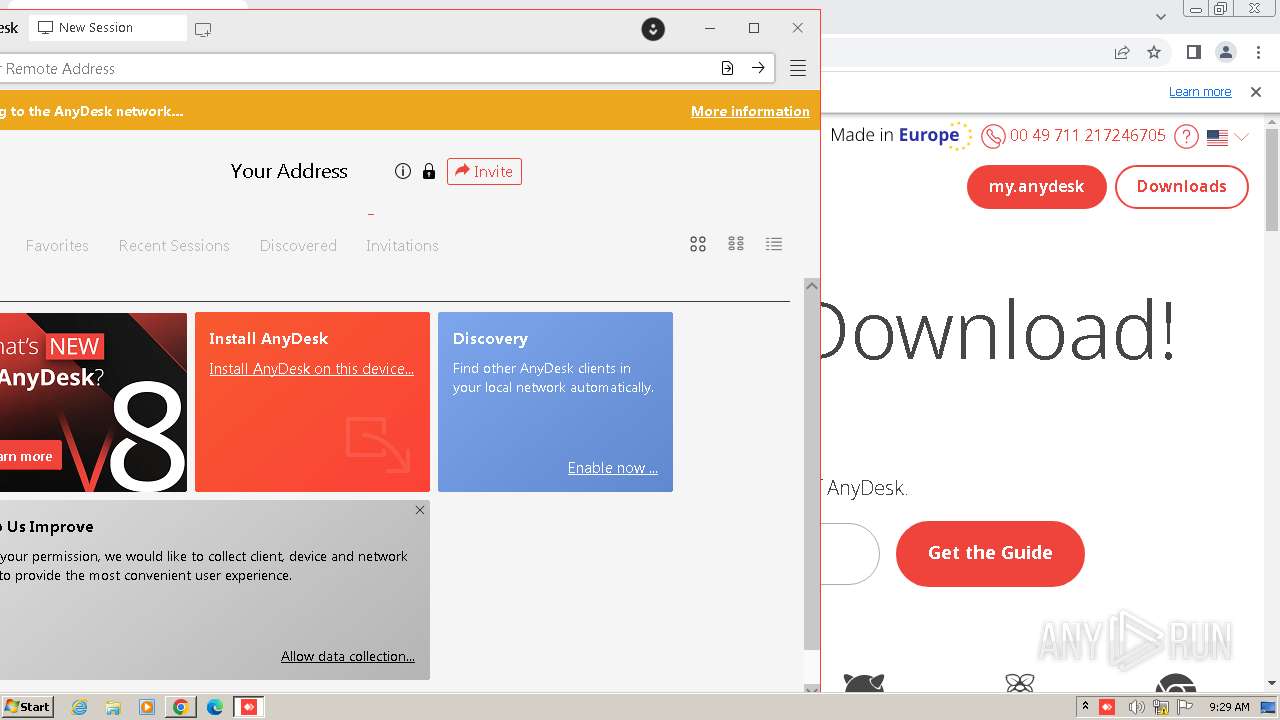Switch to AnyDesk from the taskbar
This screenshot has height=720, width=1280.
tap(249, 707)
